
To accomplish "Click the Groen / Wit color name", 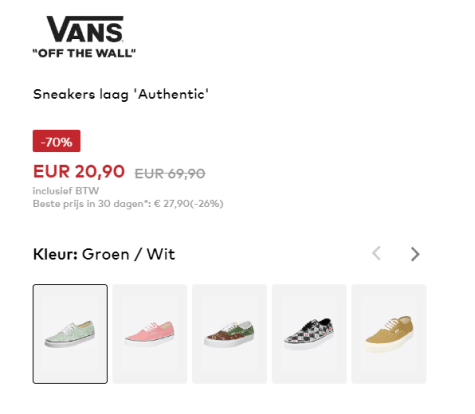I will tap(128, 254).
